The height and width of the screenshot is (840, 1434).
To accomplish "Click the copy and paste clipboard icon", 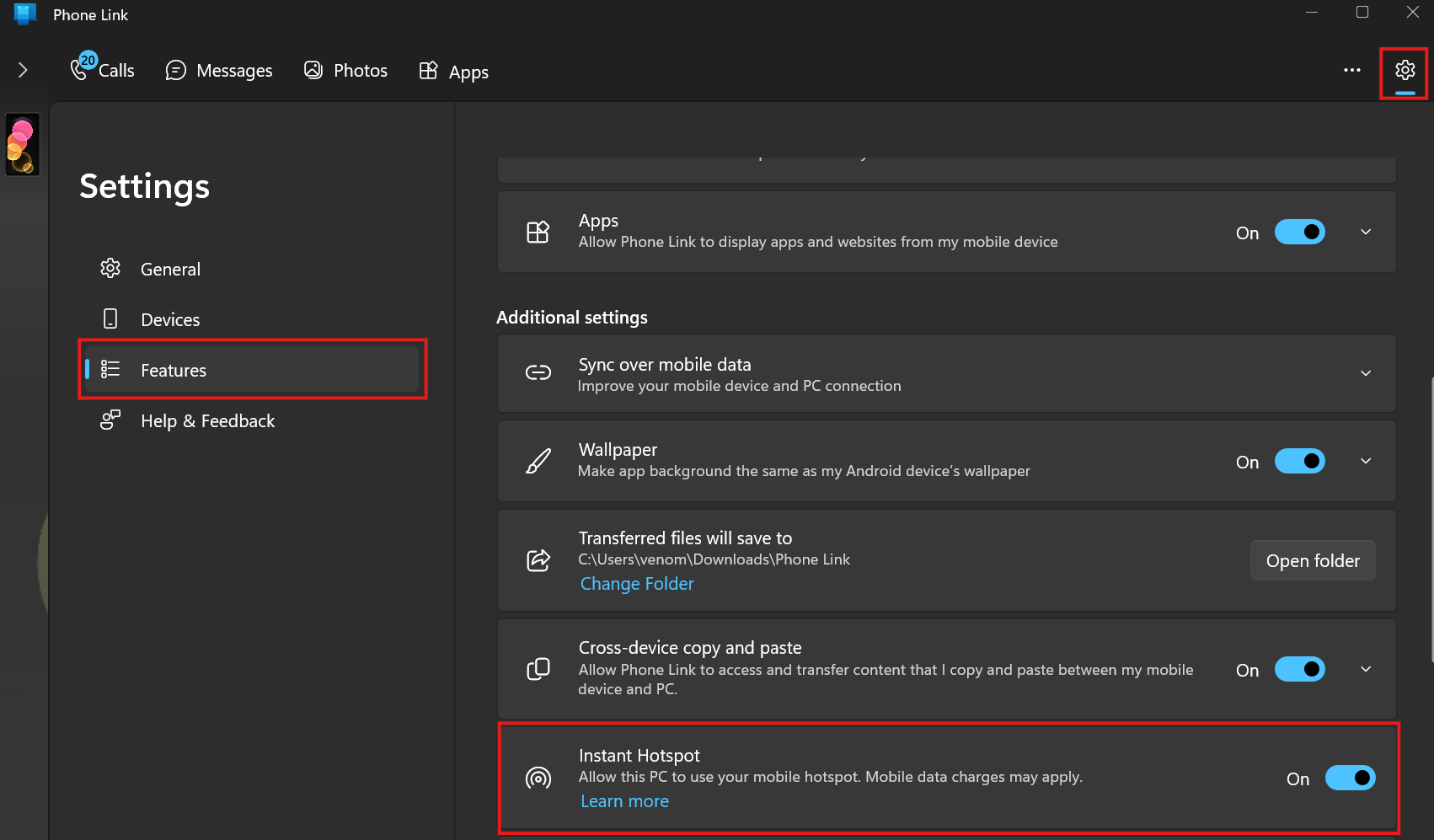I will (538, 669).
